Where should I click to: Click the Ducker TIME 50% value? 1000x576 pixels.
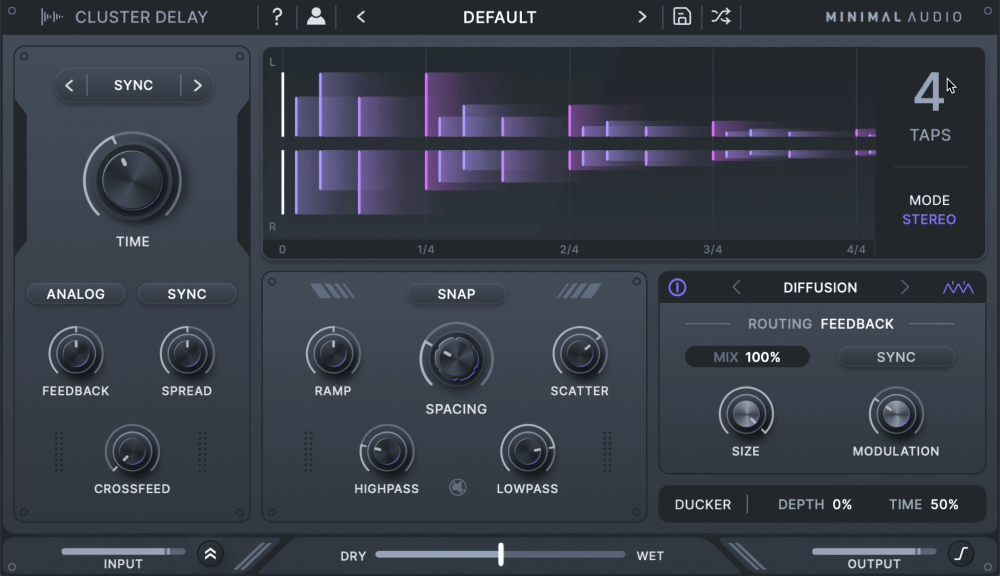(944, 505)
